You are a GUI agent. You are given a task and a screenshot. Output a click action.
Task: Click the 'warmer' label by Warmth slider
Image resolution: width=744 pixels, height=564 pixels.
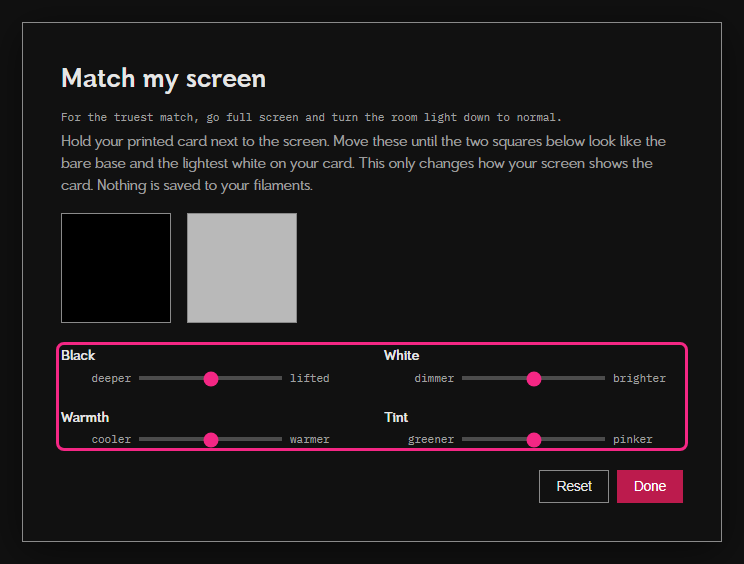click(x=309, y=440)
